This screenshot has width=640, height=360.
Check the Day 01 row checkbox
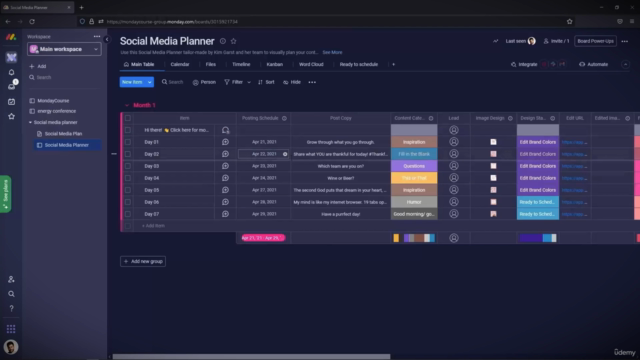128,142
